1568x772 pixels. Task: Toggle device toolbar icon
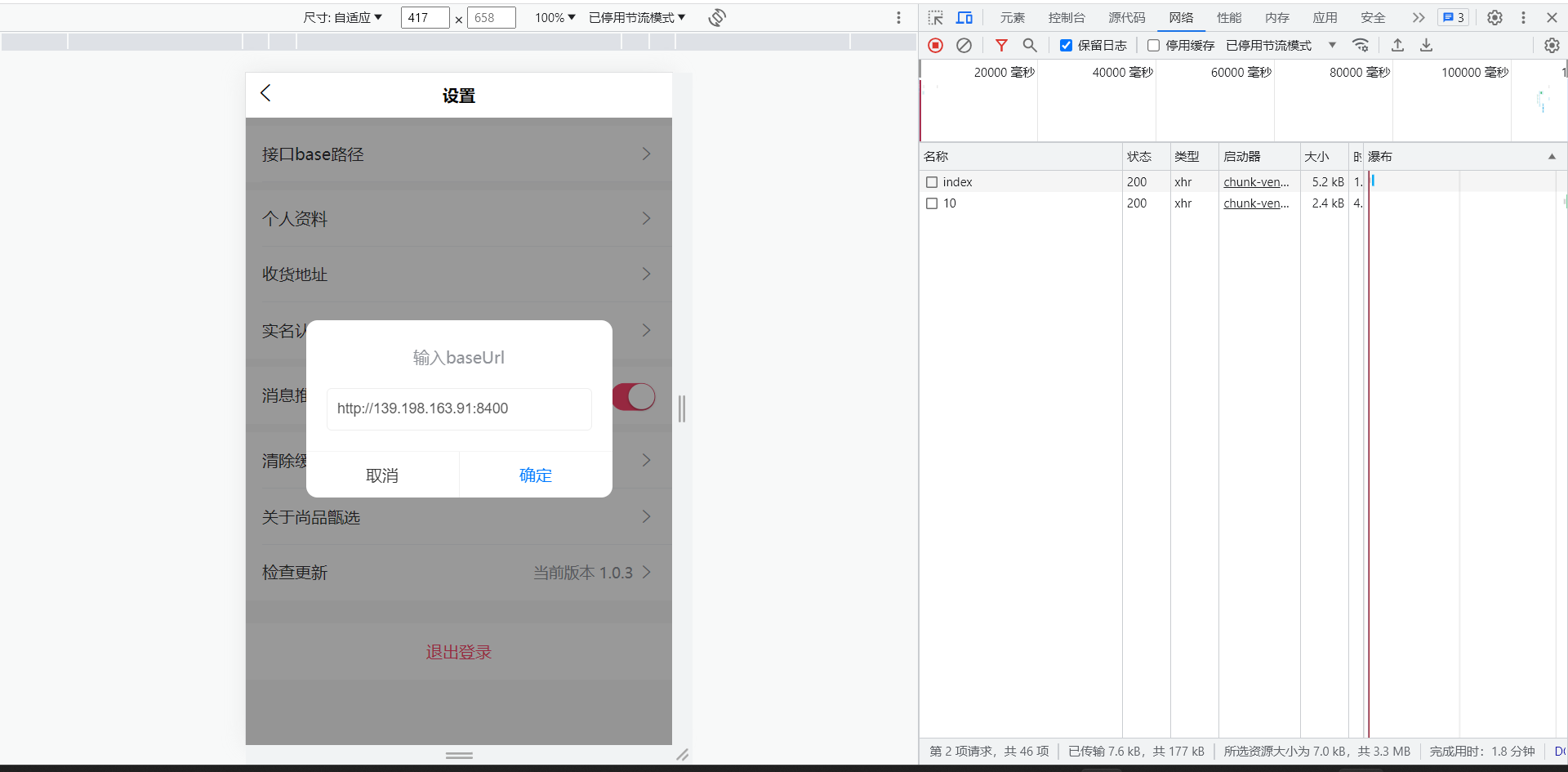tap(964, 18)
